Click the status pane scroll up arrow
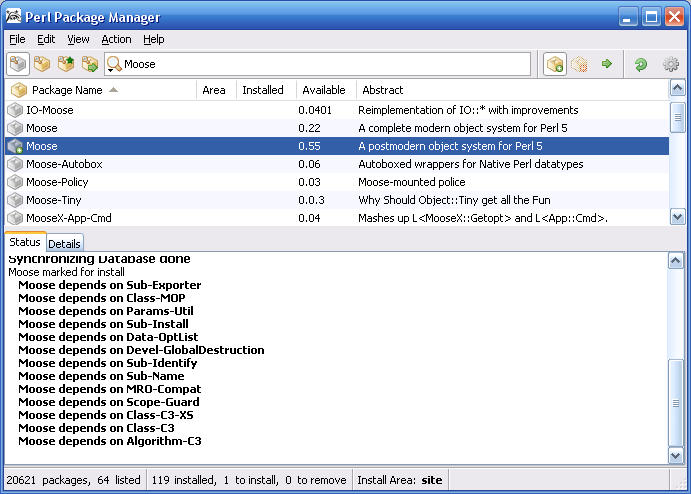The height and width of the screenshot is (494, 691). point(676,261)
